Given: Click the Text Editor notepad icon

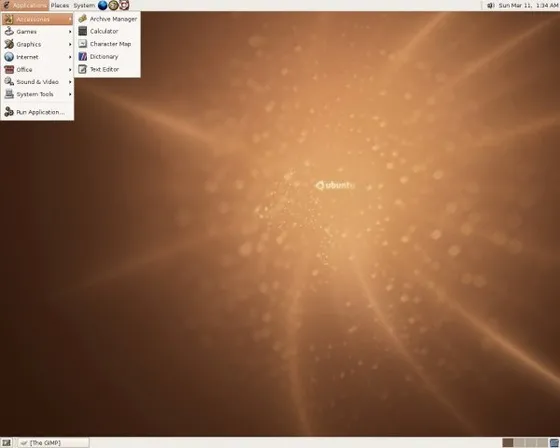Looking at the screenshot, I should click(83, 69).
